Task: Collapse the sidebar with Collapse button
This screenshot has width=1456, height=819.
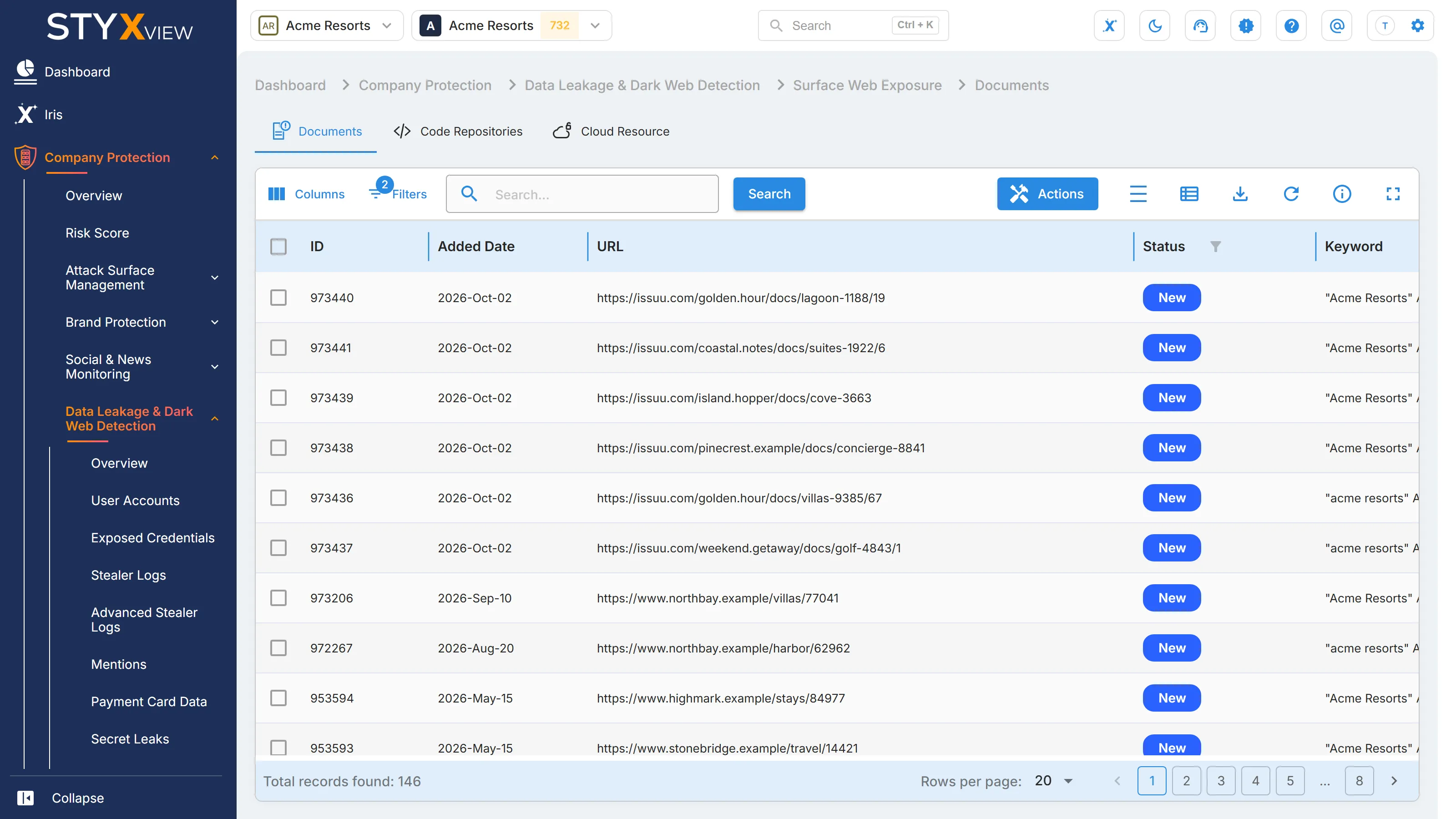Action: (x=60, y=798)
